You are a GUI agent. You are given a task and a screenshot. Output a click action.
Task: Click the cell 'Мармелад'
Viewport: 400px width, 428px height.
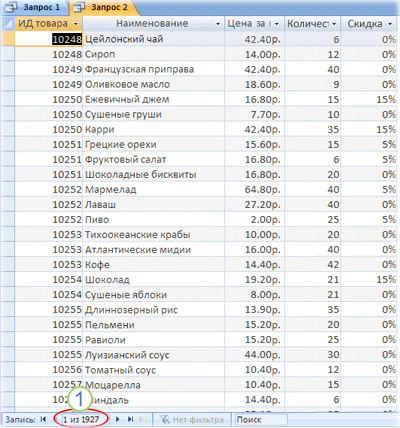[153, 189]
